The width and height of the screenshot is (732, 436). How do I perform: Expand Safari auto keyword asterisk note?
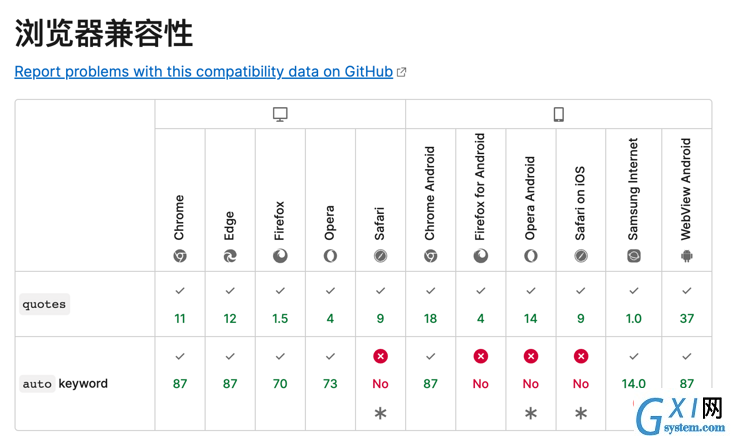(x=380, y=413)
